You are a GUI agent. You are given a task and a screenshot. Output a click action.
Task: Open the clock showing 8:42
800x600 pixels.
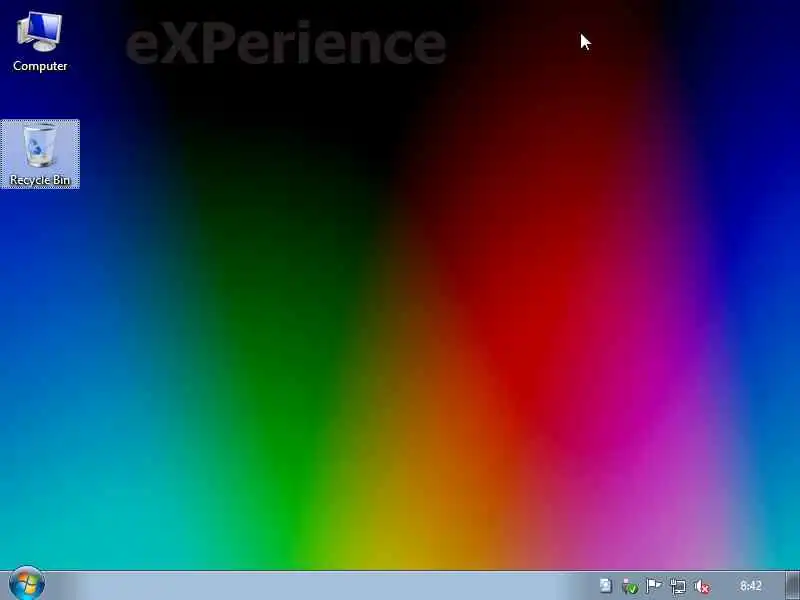751,586
